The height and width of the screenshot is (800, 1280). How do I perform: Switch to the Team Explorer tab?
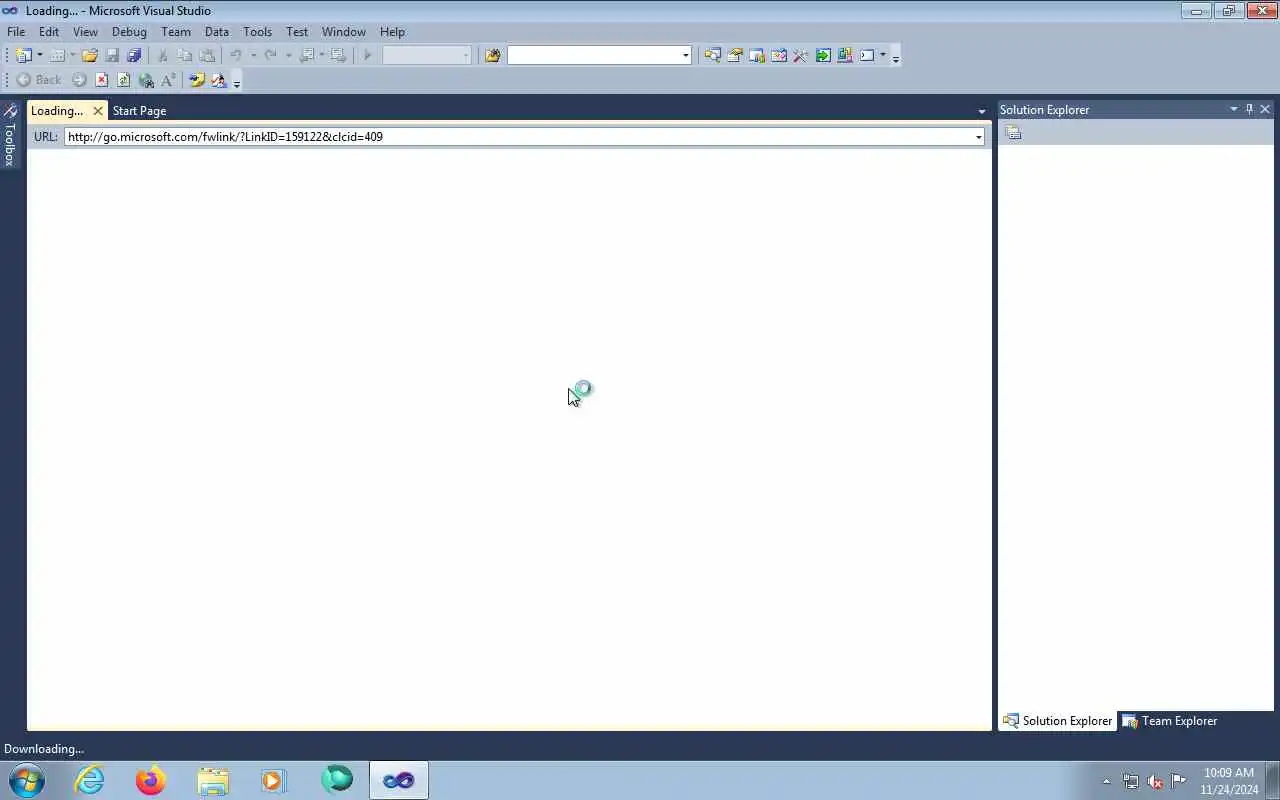1170,721
